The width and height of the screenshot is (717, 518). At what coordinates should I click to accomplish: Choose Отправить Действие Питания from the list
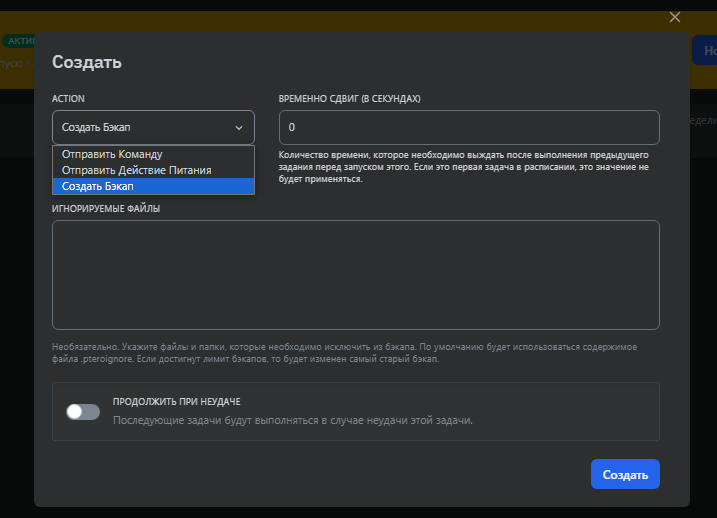click(x=136, y=170)
